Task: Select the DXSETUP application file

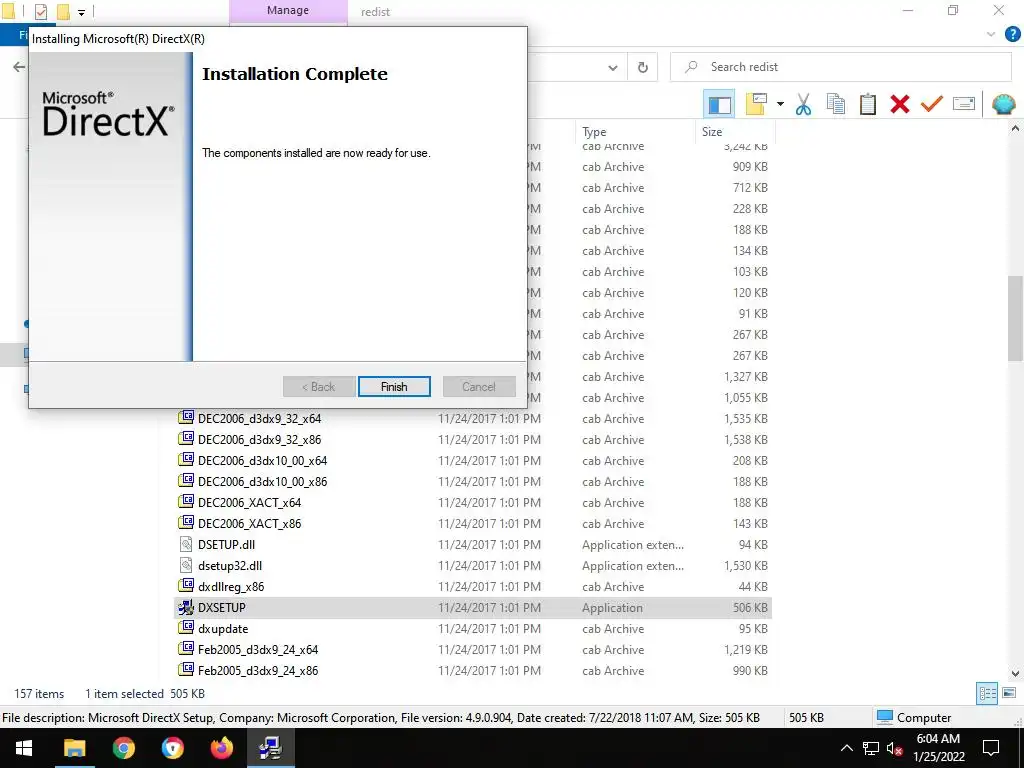Action: coord(473,607)
